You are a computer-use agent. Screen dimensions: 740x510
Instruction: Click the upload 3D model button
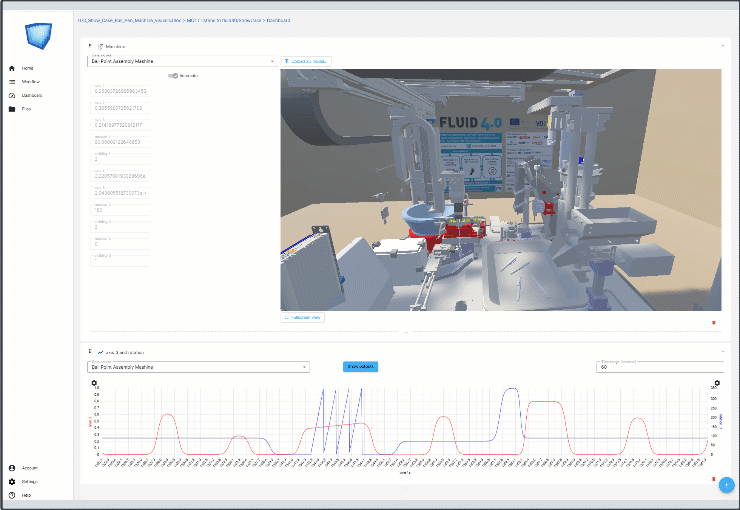tap(305, 61)
